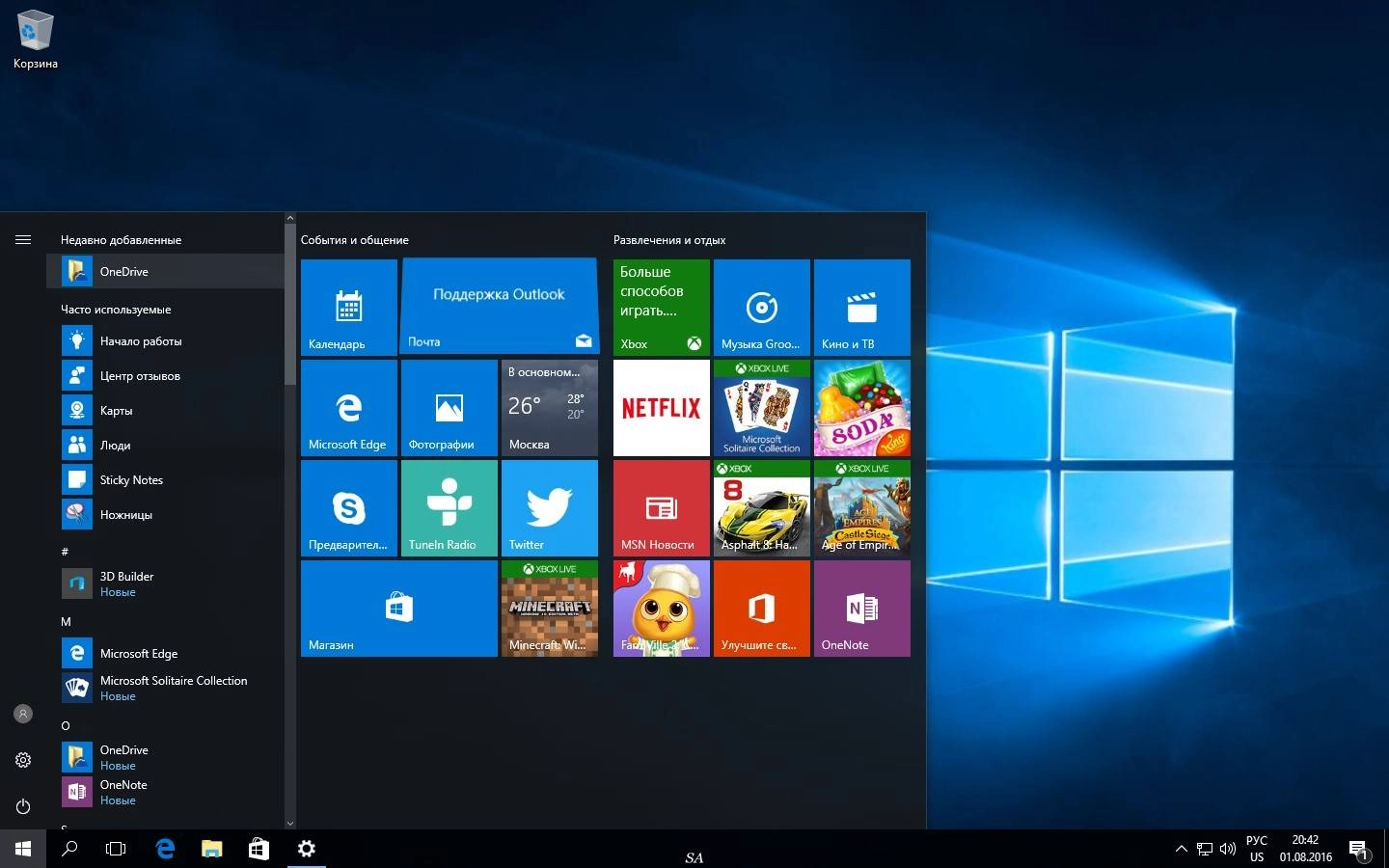Screen dimensions: 1389x868
Task: Launch the Asphalt 8 tile
Action: point(761,508)
